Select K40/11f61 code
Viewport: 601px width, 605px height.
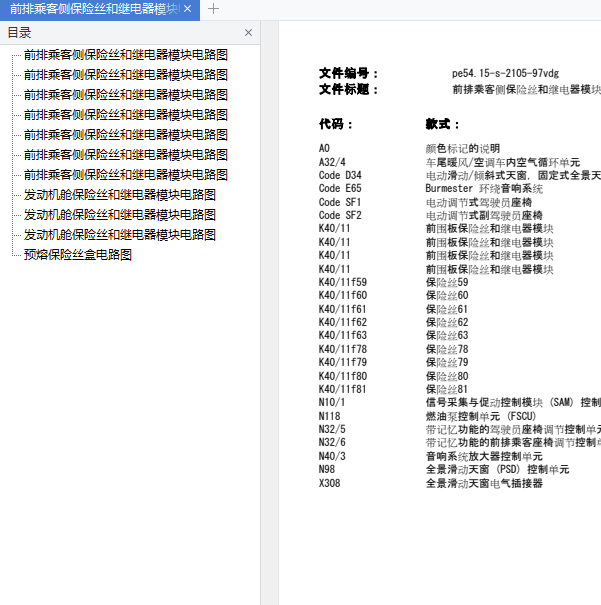343,309
